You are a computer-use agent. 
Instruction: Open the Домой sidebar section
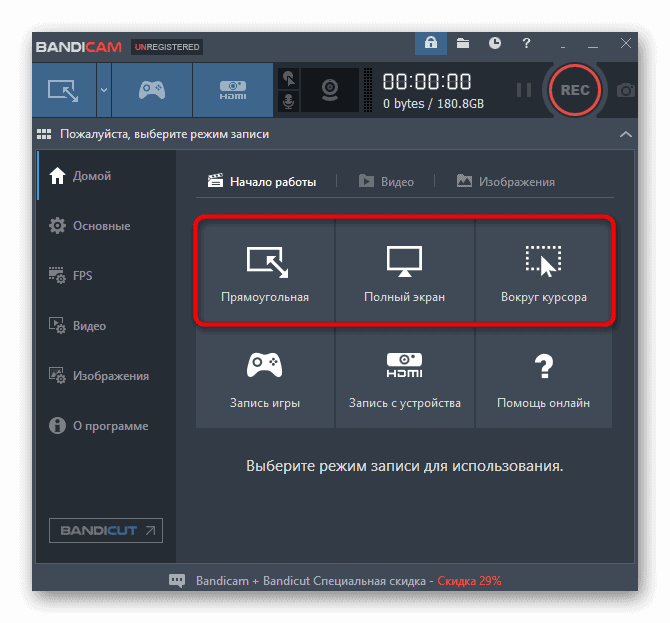tap(106, 176)
